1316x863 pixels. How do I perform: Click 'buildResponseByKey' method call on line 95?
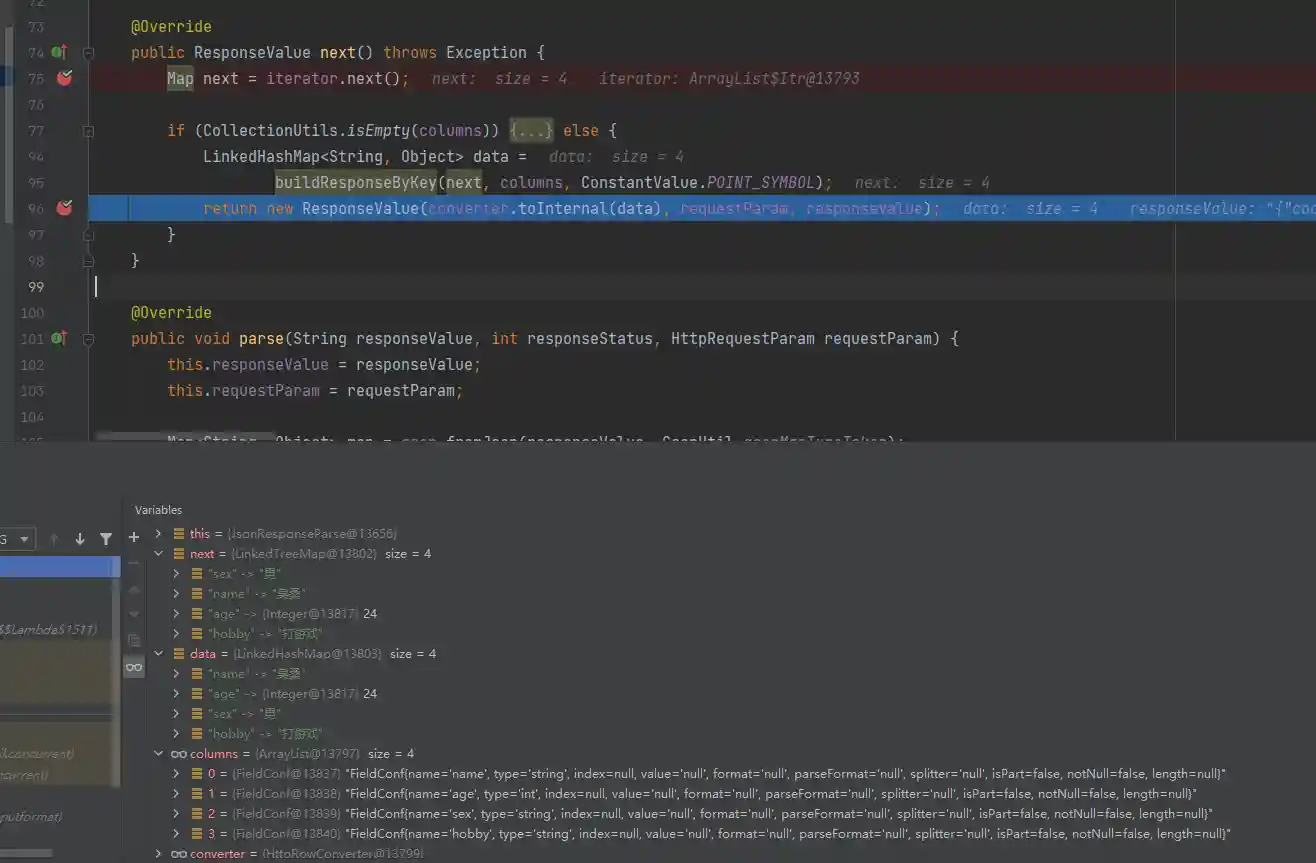tap(356, 182)
